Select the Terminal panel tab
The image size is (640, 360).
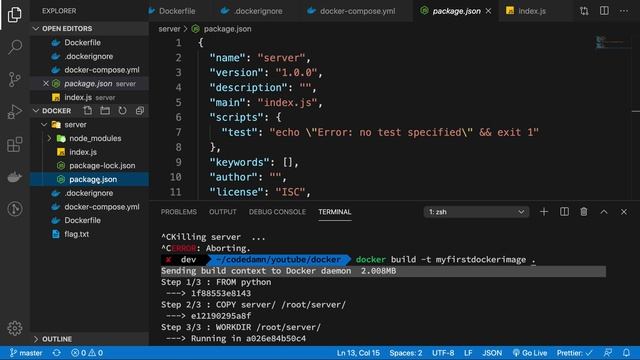pyautogui.click(x=335, y=212)
